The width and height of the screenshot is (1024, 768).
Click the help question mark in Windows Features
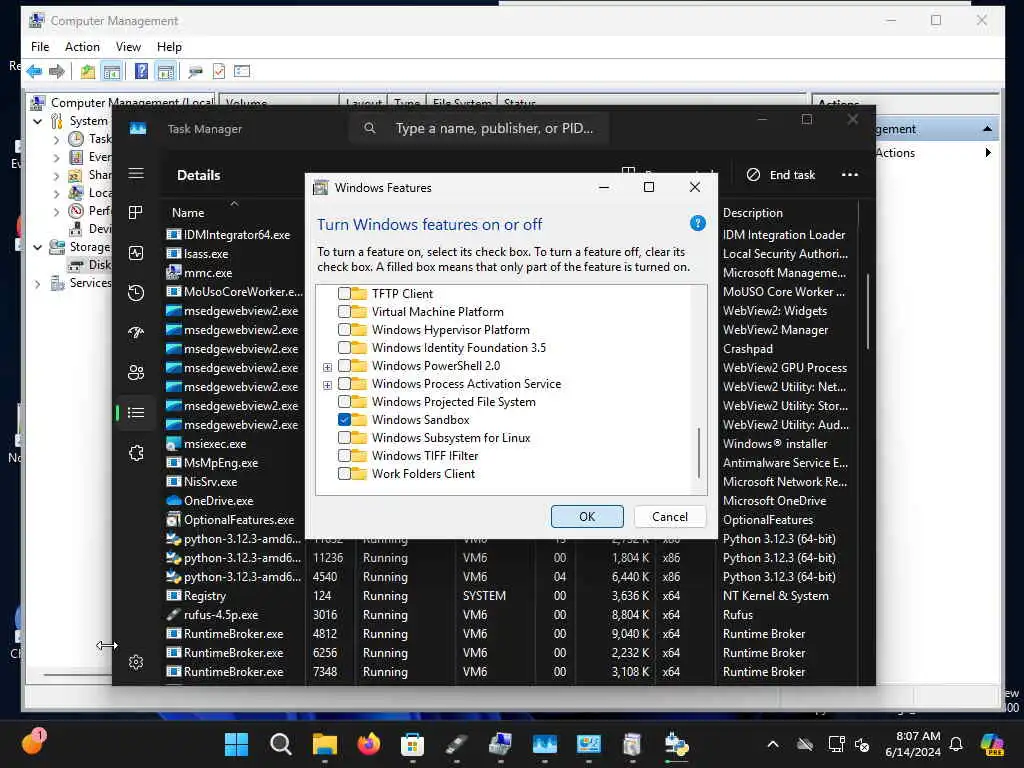pos(697,223)
